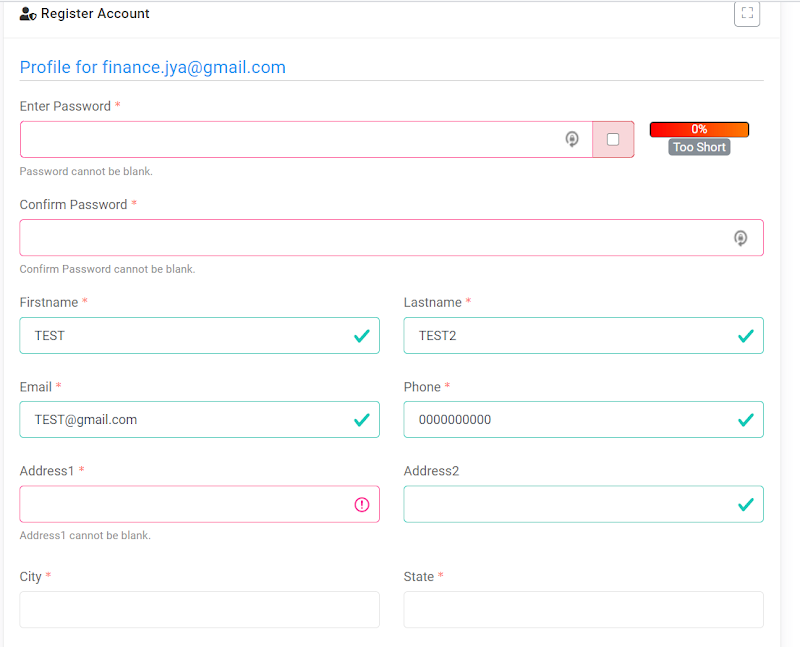Toggle the show password checkbox

point(613,139)
